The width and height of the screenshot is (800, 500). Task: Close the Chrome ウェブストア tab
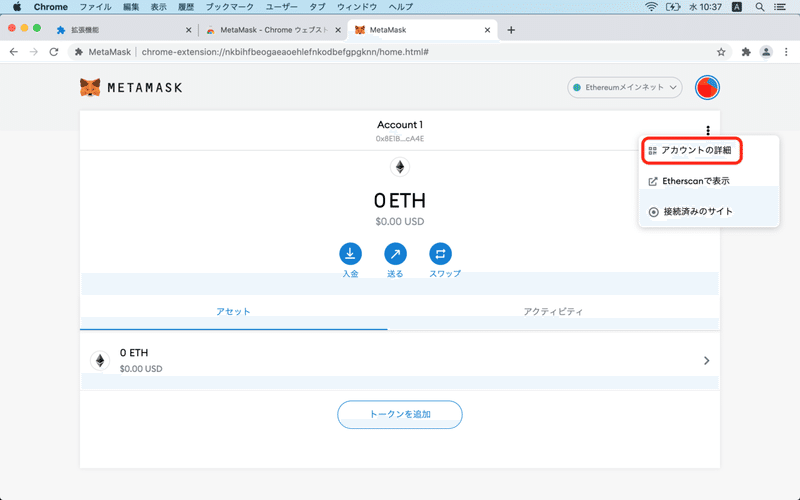(338, 30)
